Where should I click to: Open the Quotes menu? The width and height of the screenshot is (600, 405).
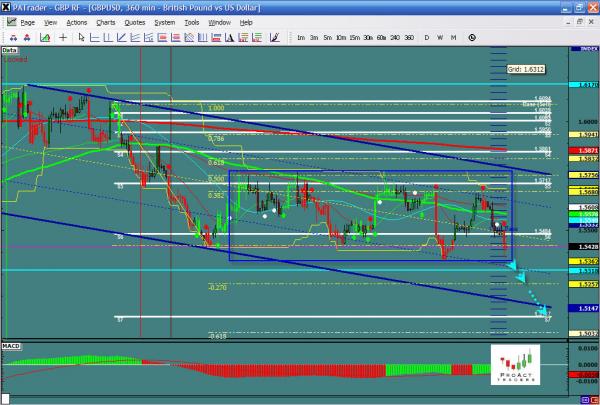[132, 21]
